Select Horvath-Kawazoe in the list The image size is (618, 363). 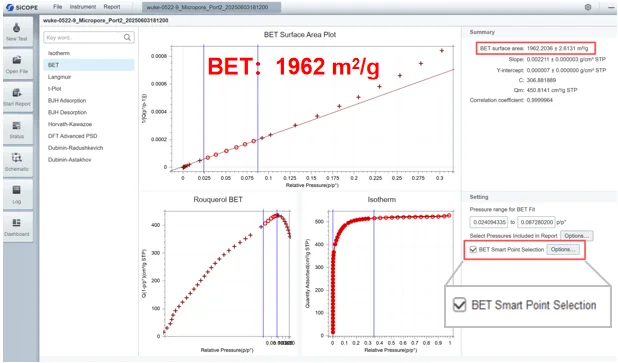coord(70,124)
